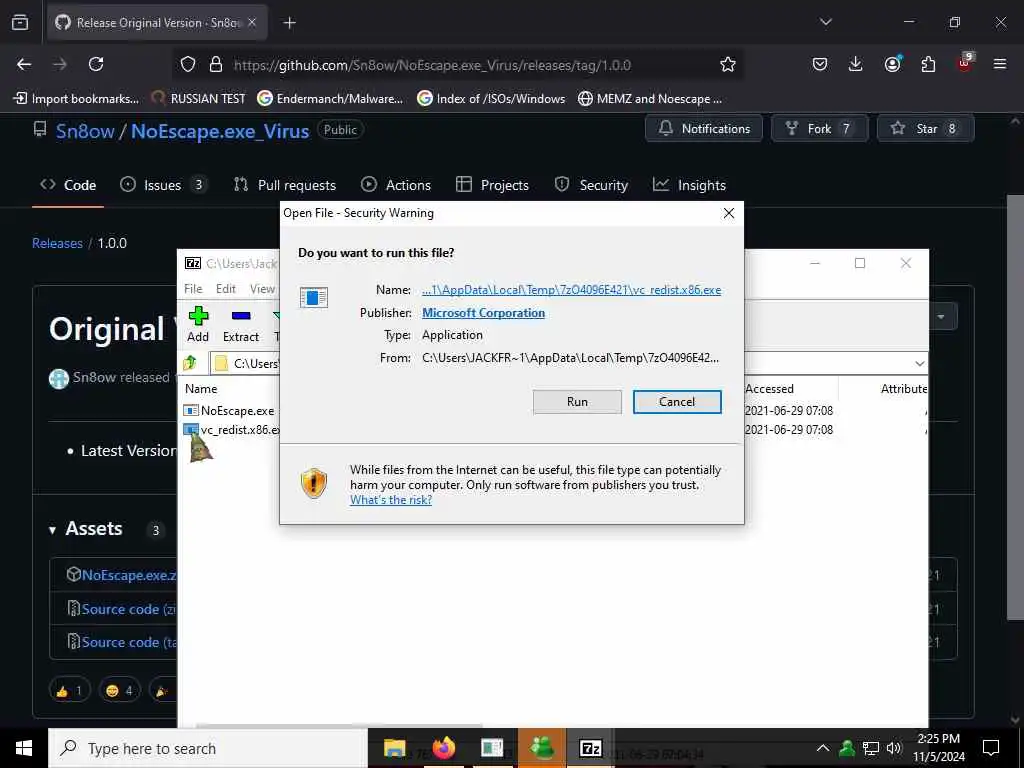The width and height of the screenshot is (1024, 768).
Task: Open the Security tab on GitHub
Action: click(x=591, y=185)
